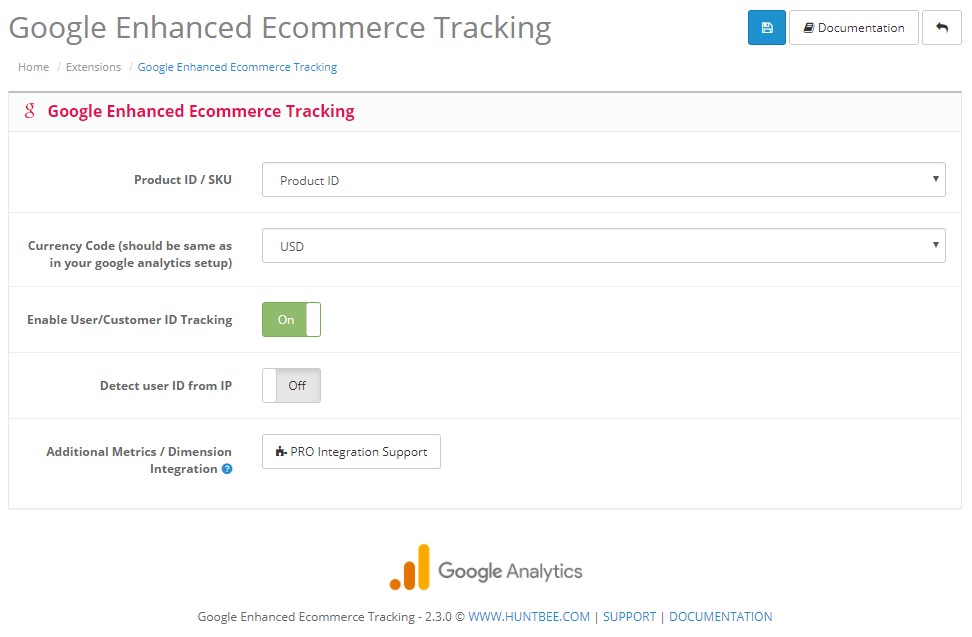Open WWW.HUNTBEE.COM footer link

pos(529,617)
